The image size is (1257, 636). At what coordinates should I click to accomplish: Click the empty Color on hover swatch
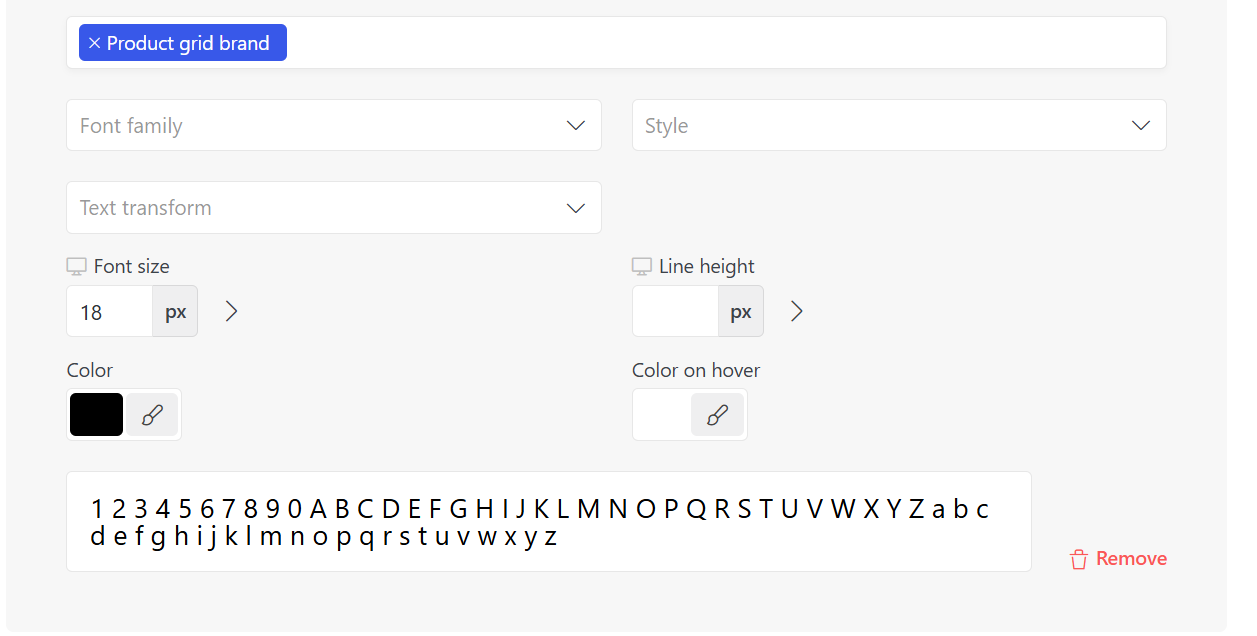[662, 414]
